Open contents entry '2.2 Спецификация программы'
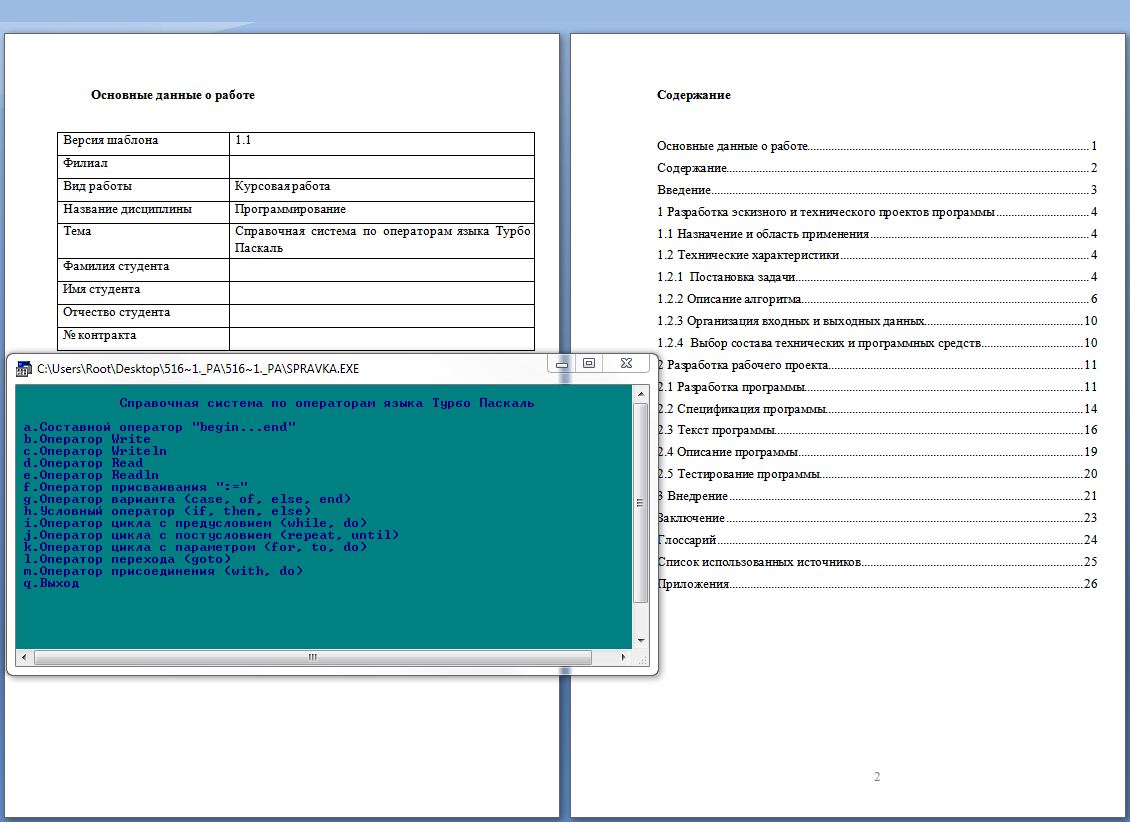 point(878,409)
